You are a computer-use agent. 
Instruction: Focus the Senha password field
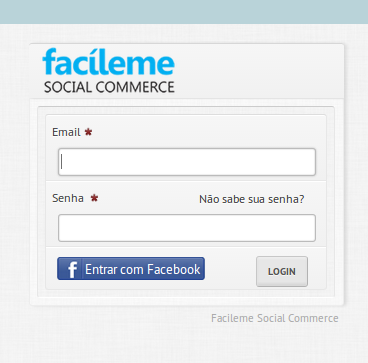[x=187, y=228]
